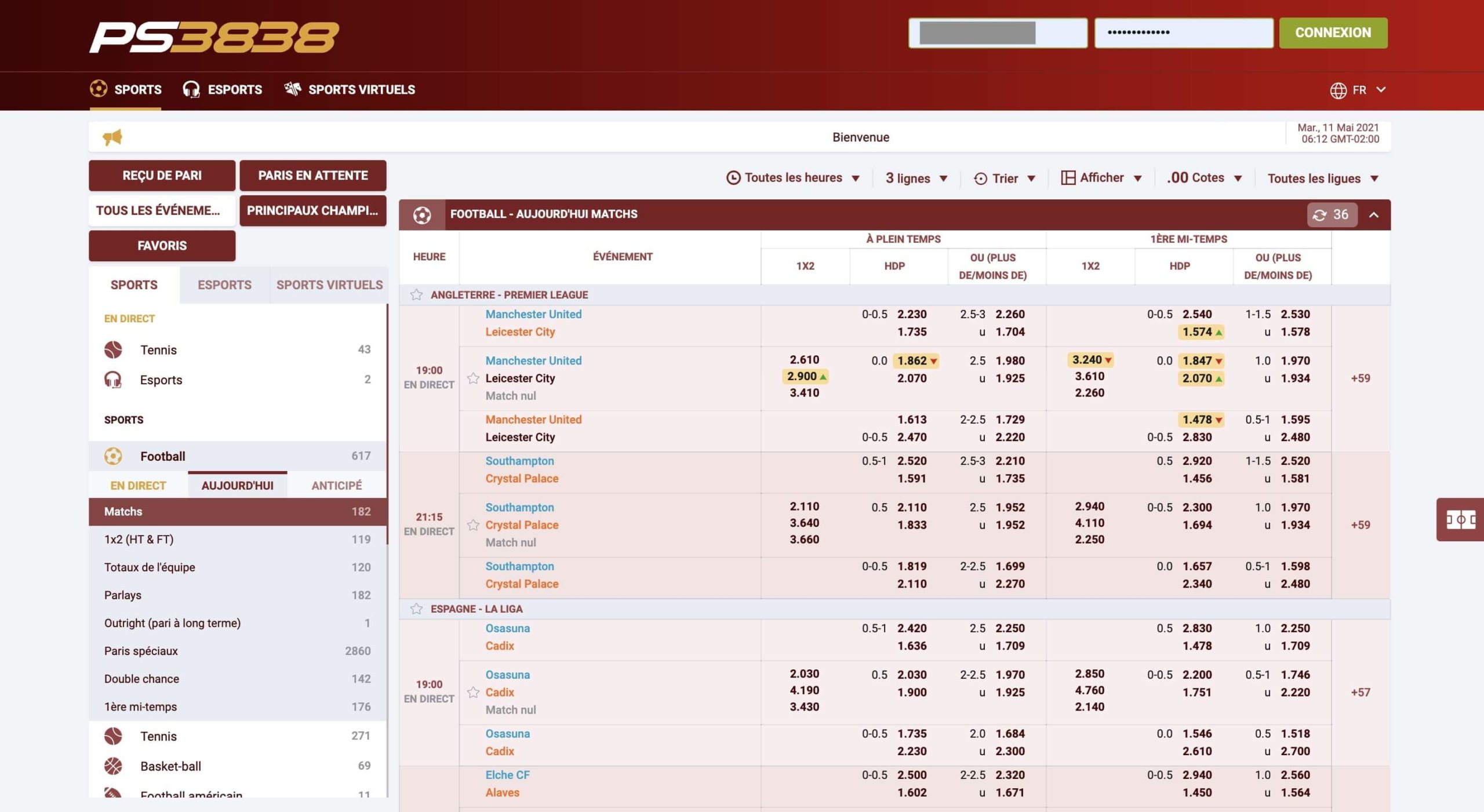Open Outright (pari à long terme)

pyautogui.click(x=238, y=623)
